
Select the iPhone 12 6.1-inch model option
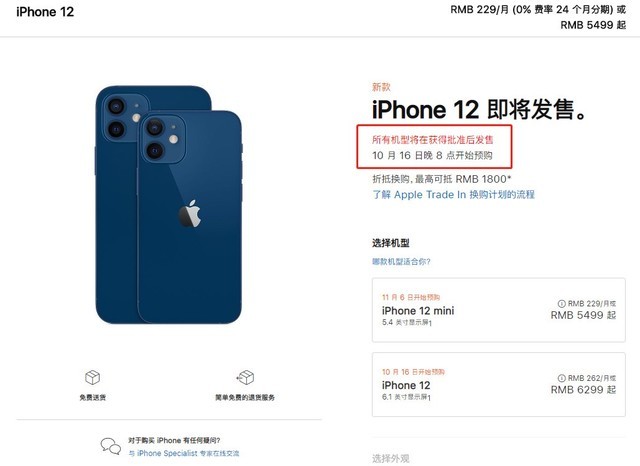[x=498, y=384]
